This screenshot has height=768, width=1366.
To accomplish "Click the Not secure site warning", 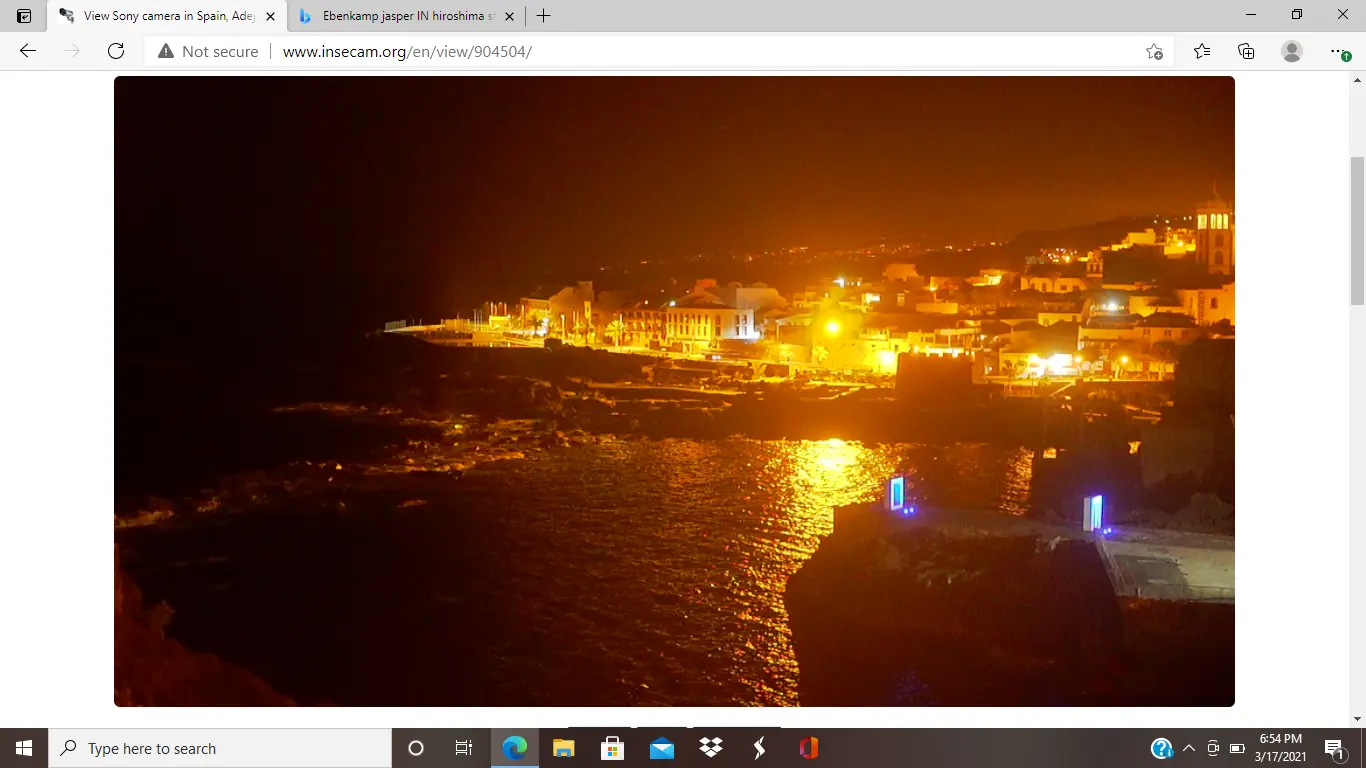I will click(x=208, y=51).
